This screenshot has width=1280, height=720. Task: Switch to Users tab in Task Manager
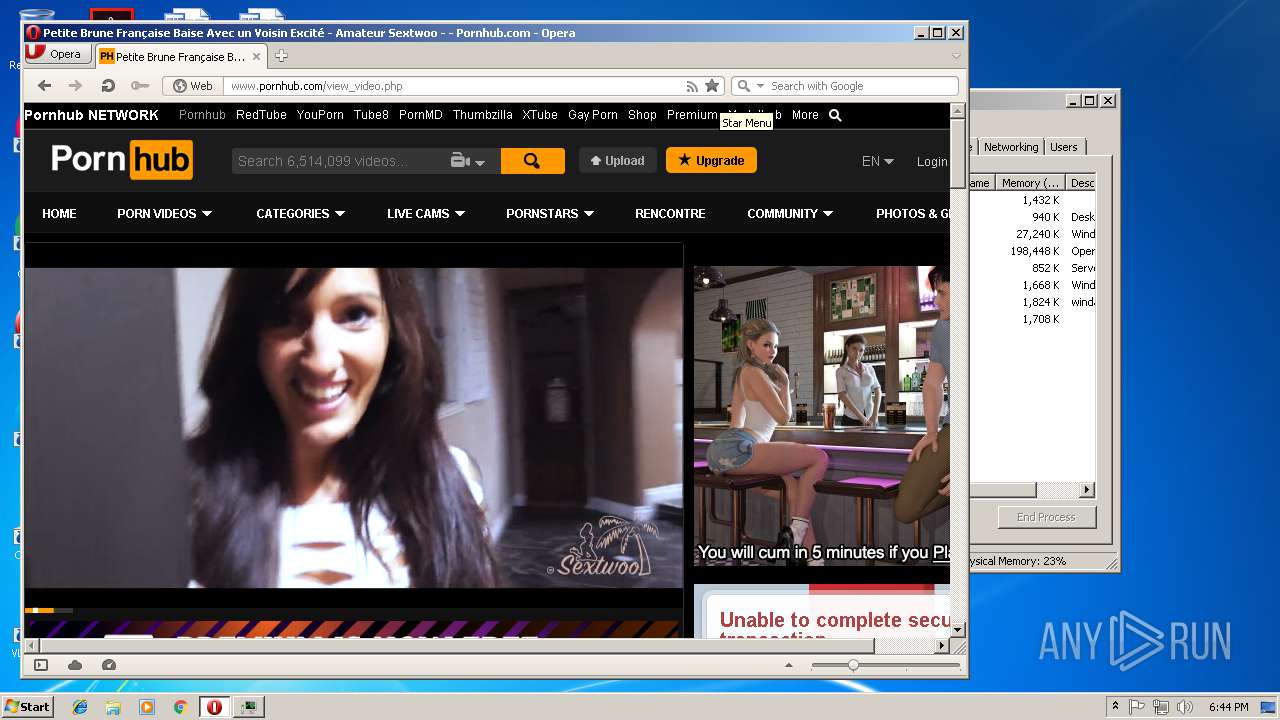tap(1064, 147)
